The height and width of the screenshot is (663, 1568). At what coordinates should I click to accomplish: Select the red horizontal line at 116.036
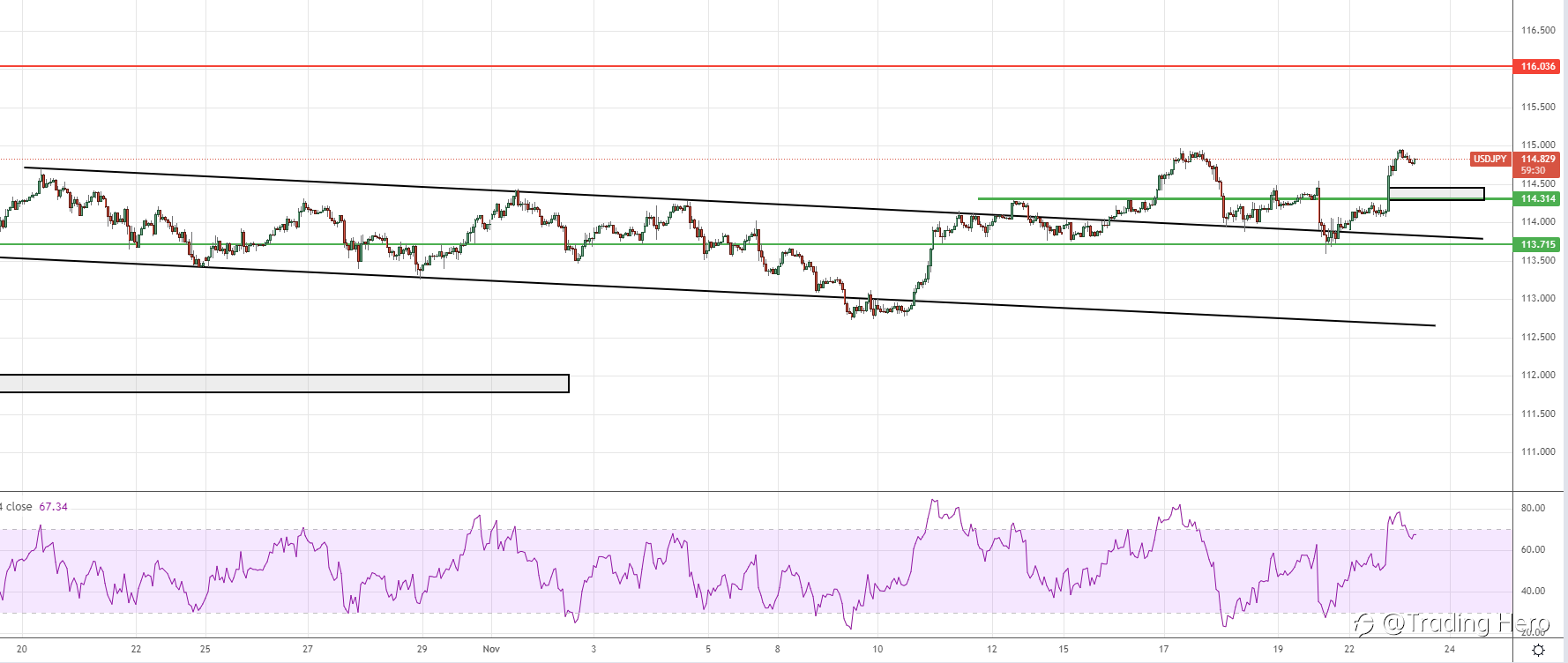tap(756, 66)
